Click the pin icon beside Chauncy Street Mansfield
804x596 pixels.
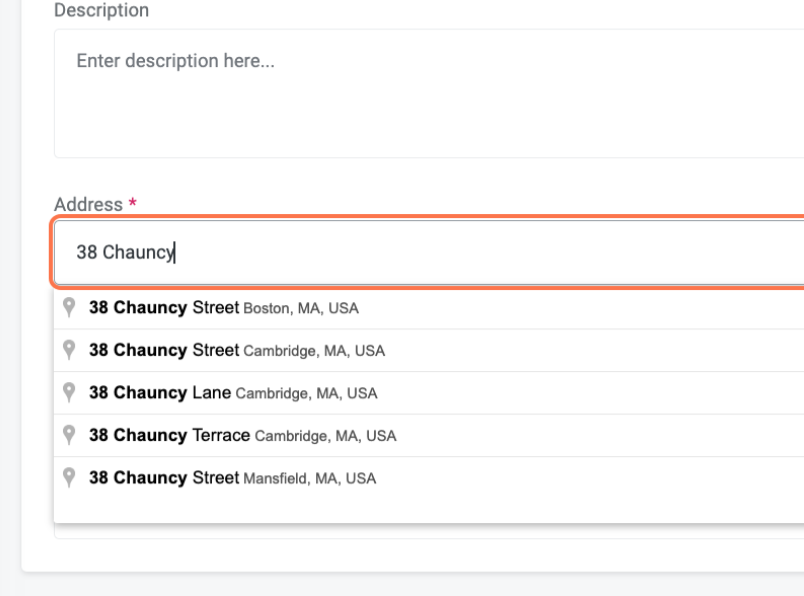(68, 477)
